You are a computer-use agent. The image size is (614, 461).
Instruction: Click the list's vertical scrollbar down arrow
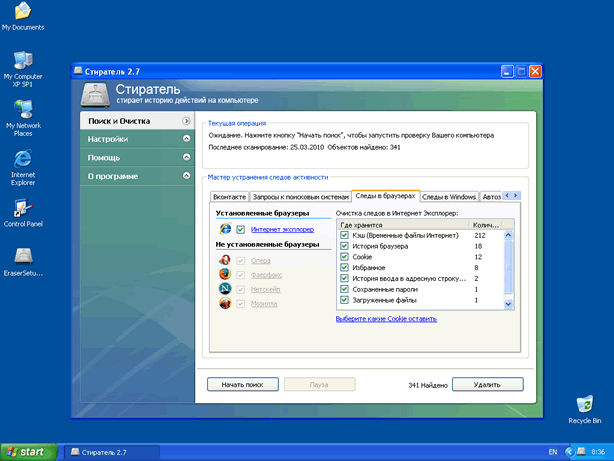508,303
